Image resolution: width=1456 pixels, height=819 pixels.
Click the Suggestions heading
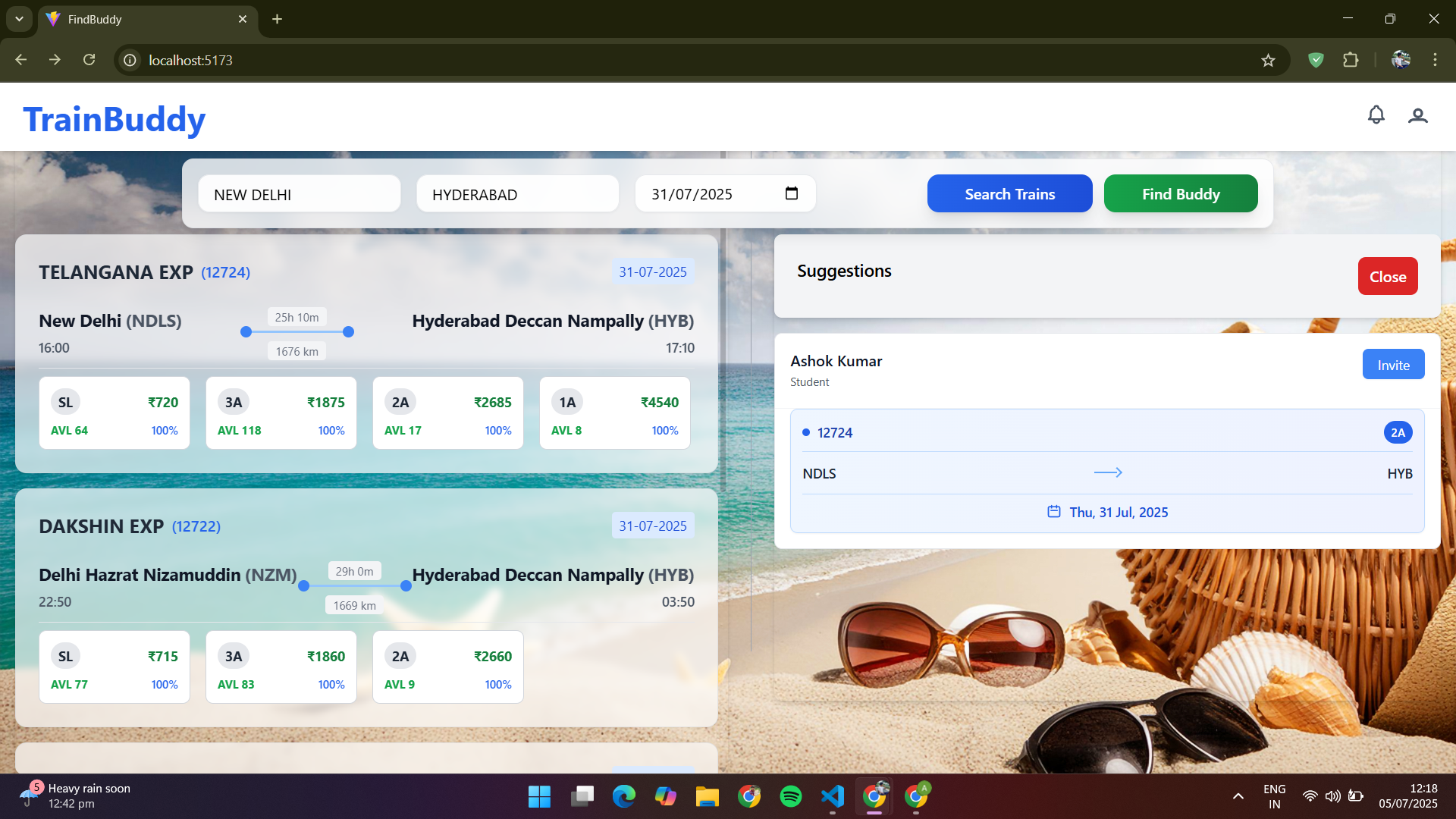pyautogui.click(x=844, y=271)
